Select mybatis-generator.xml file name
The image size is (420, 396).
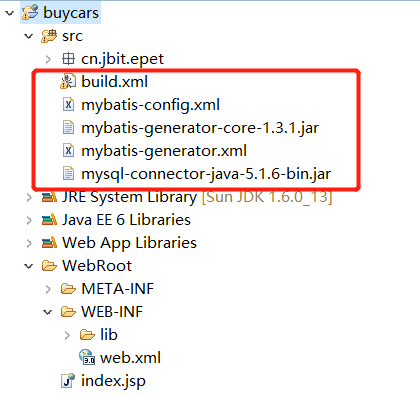coord(164,151)
